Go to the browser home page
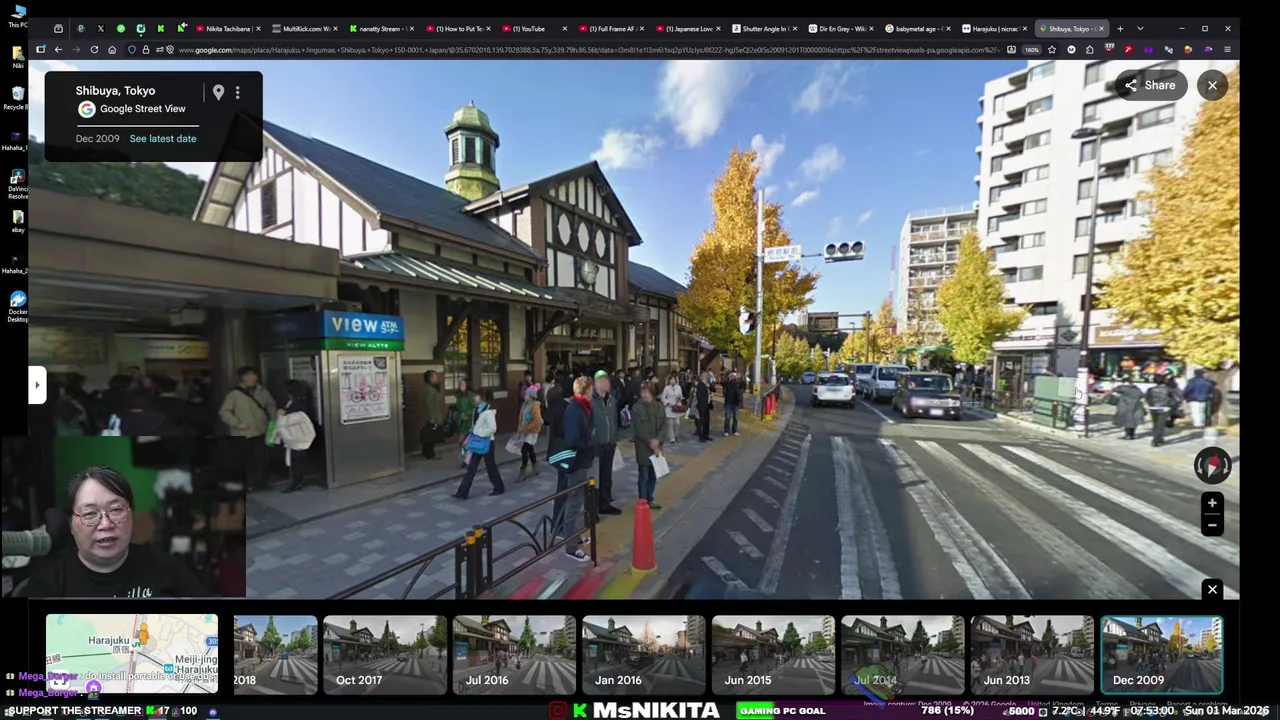The width and height of the screenshot is (1280, 720). coord(113,49)
